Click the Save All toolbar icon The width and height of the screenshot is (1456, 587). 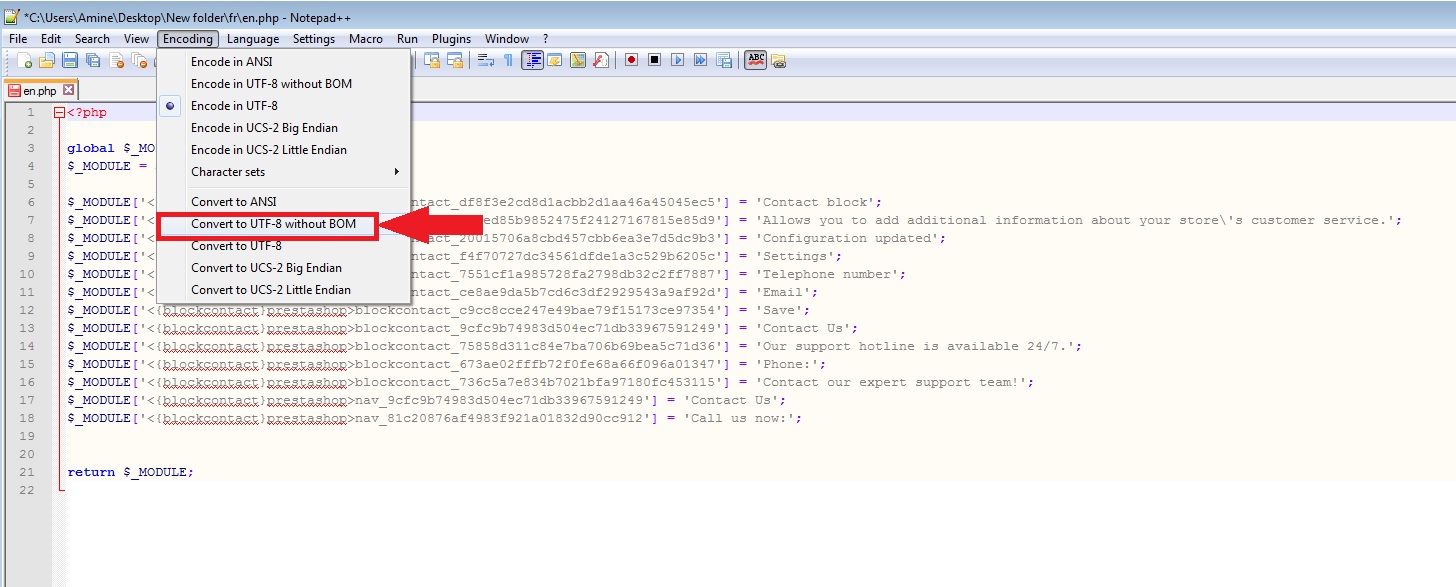click(93, 60)
